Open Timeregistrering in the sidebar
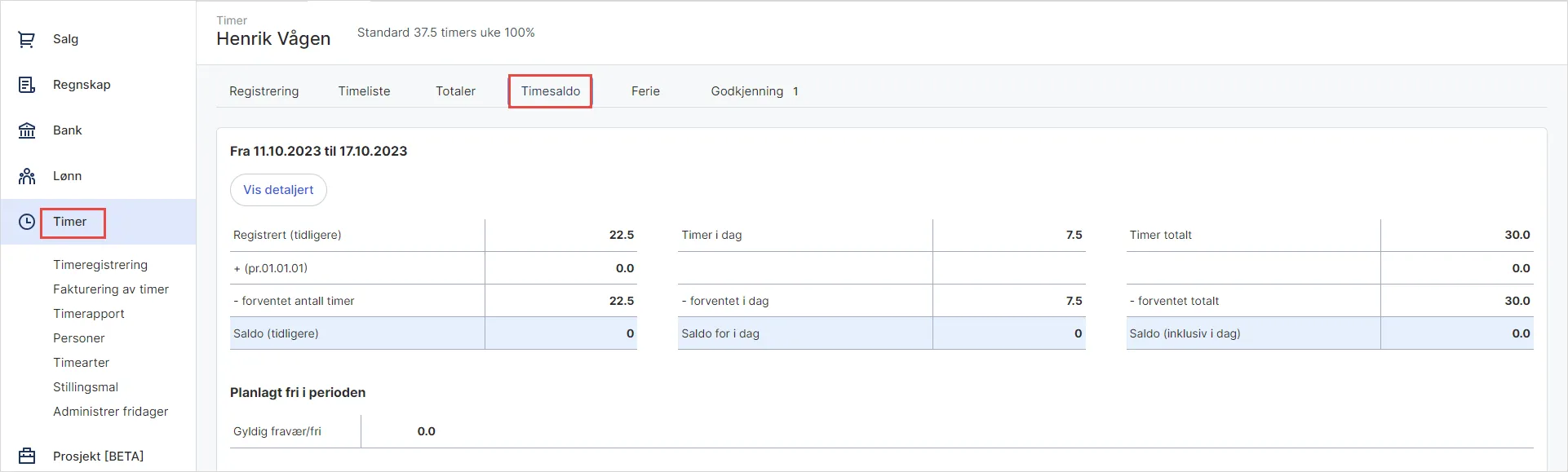1568x472 pixels. point(100,265)
